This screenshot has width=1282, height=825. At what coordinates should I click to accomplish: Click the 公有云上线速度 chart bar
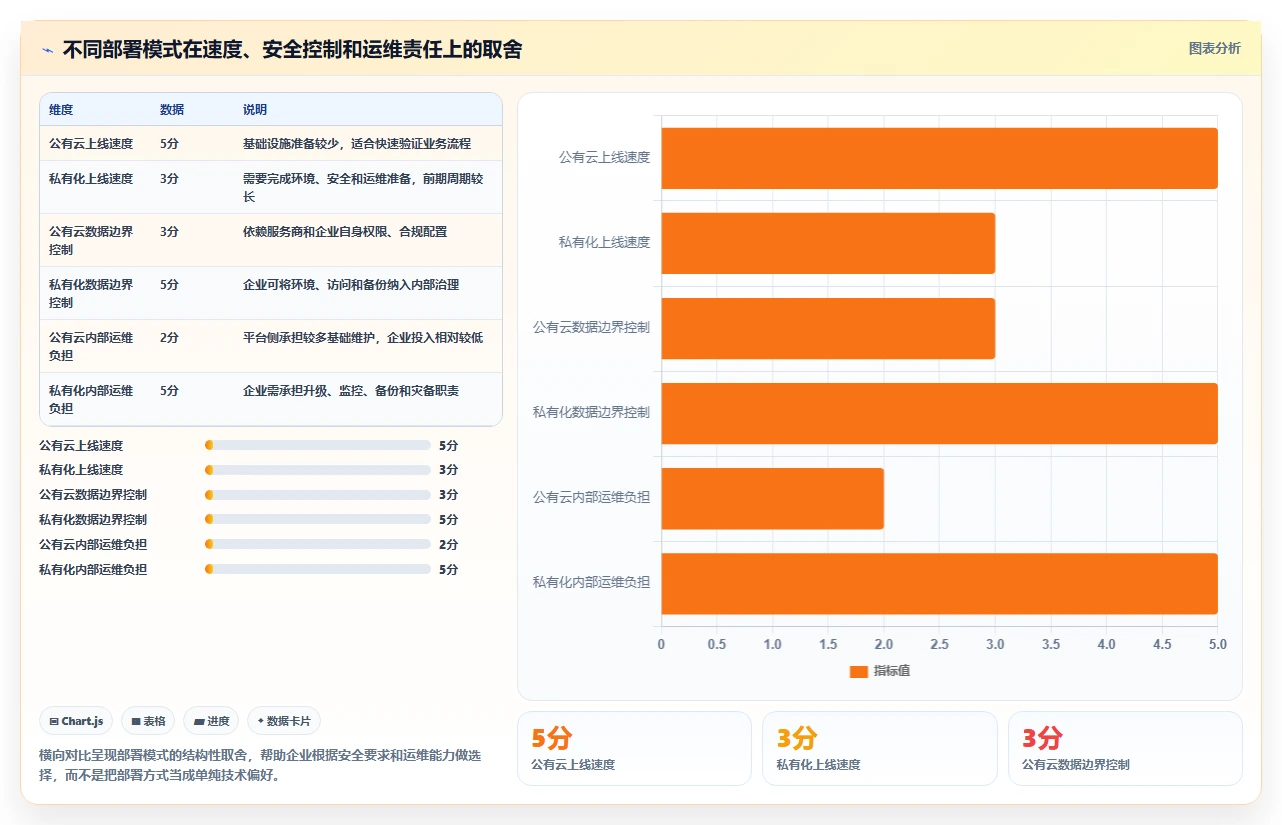[939, 158]
